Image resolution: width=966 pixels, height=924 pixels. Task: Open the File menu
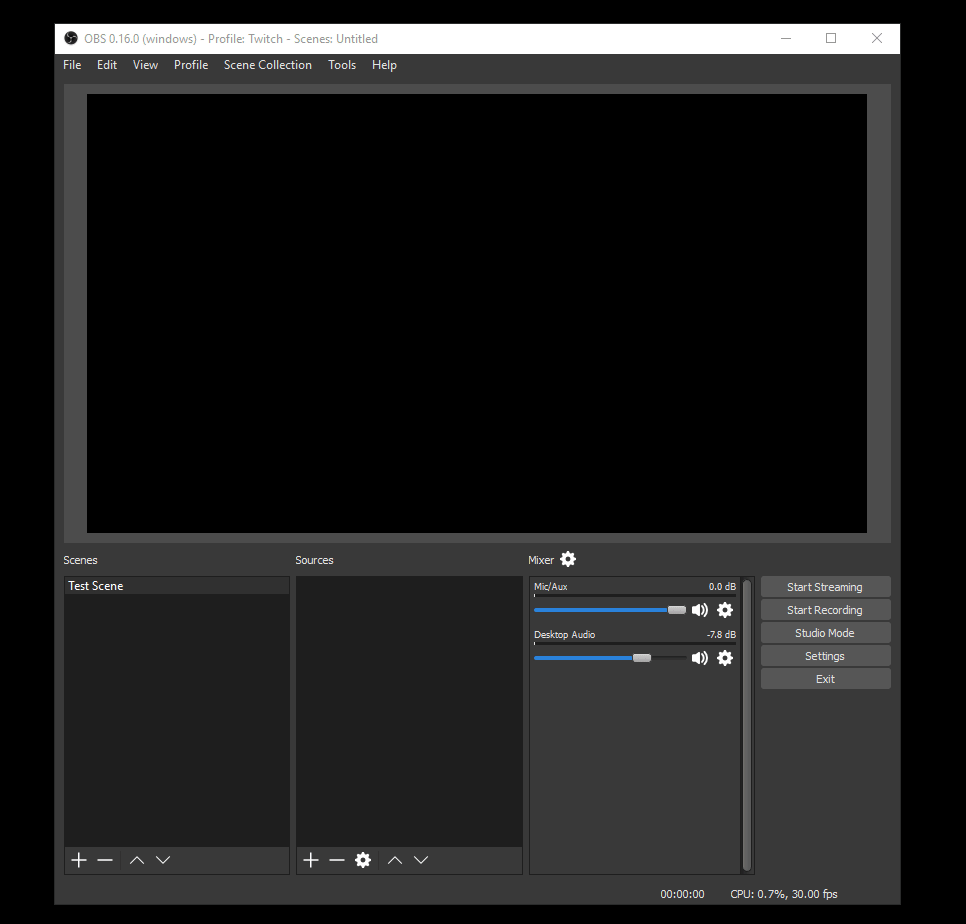pyautogui.click(x=72, y=65)
